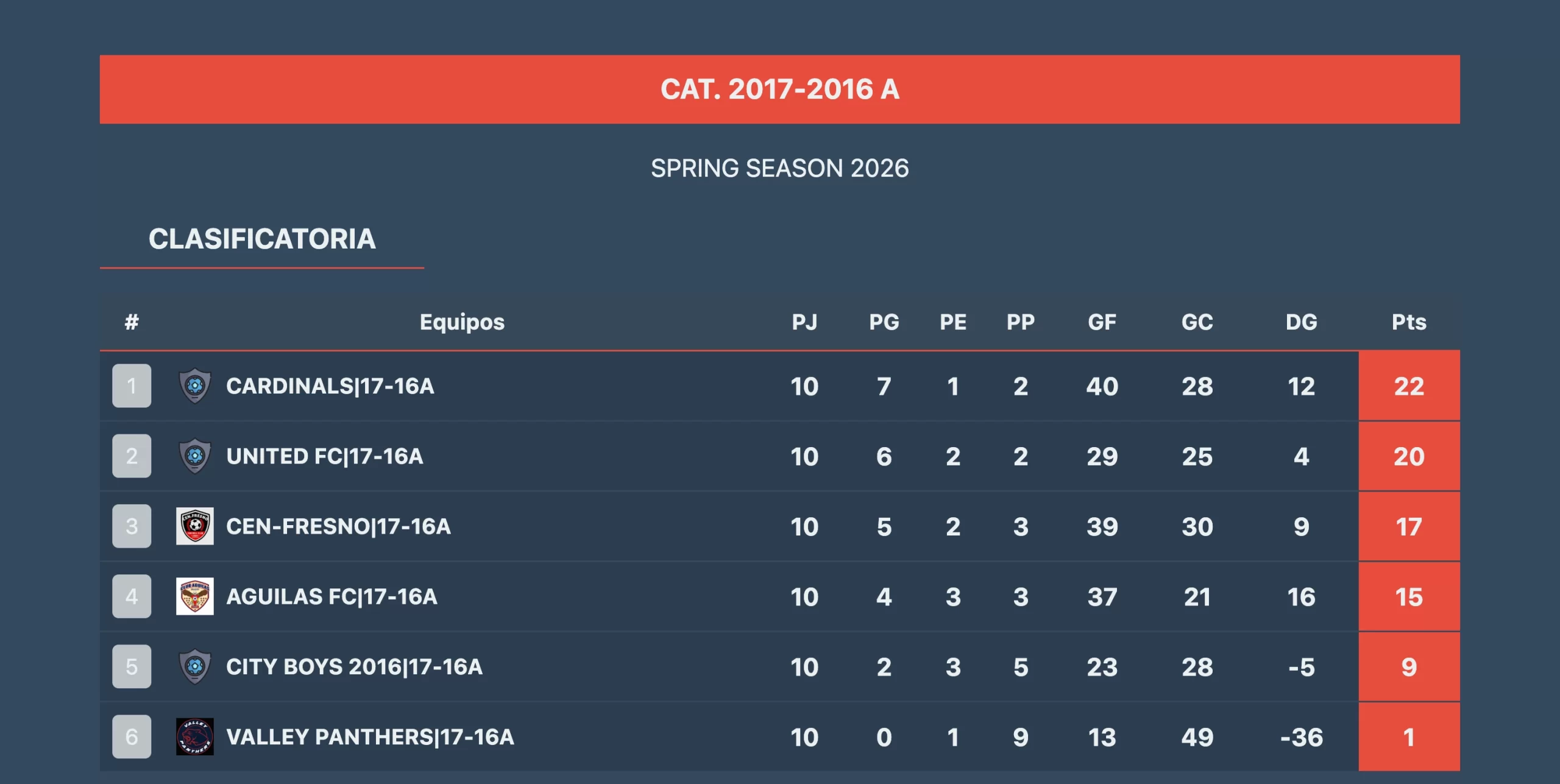Open the UNITED FC|17-16A team link
Screen dimensions: 1560x784
(324, 456)
